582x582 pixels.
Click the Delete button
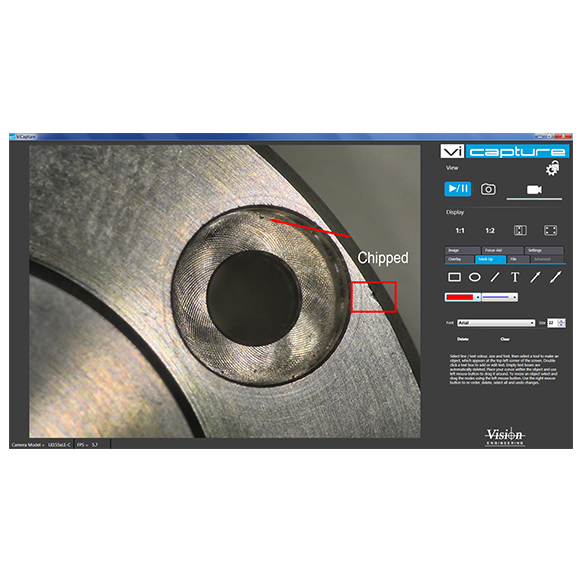(462, 339)
